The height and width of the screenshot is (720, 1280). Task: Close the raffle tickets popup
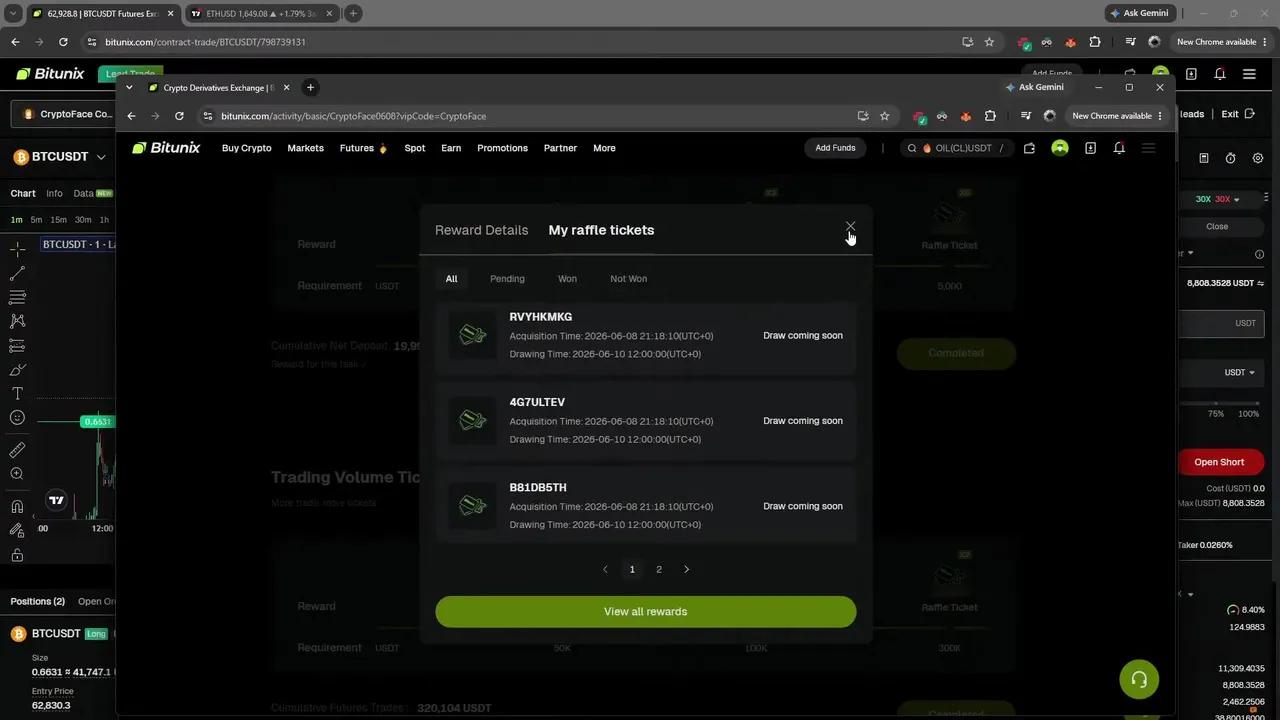[850, 227]
